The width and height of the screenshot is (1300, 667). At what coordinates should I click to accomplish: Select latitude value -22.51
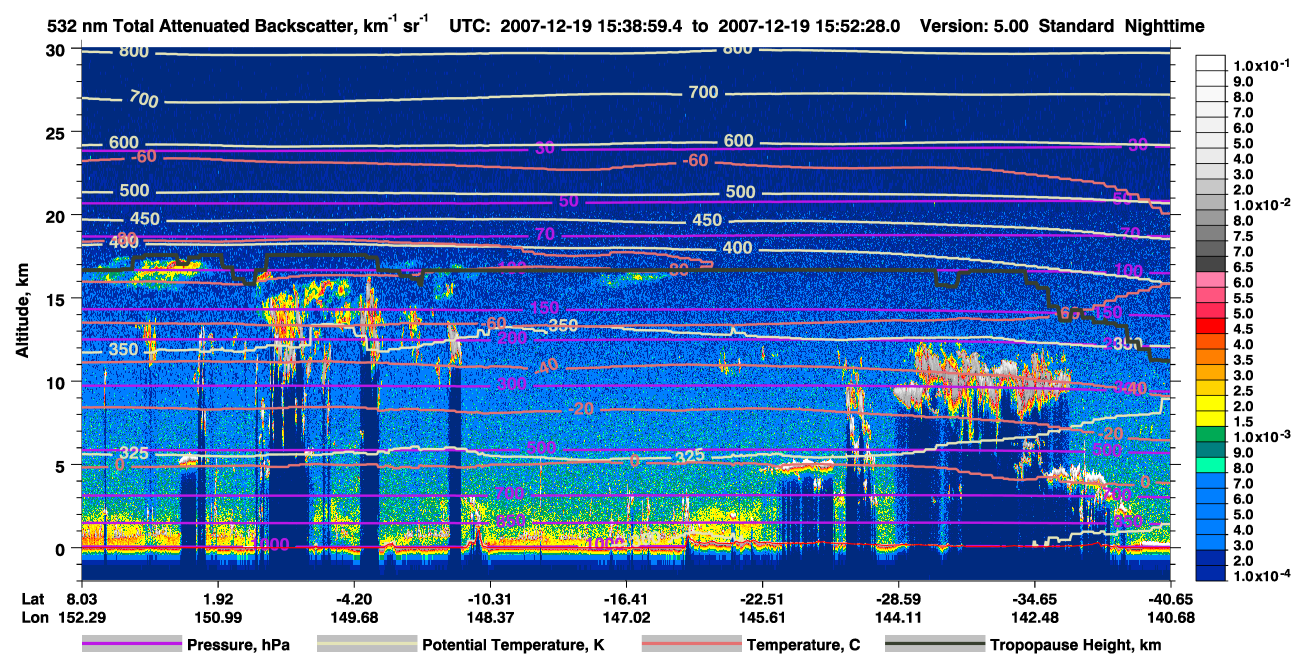tap(762, 600)
